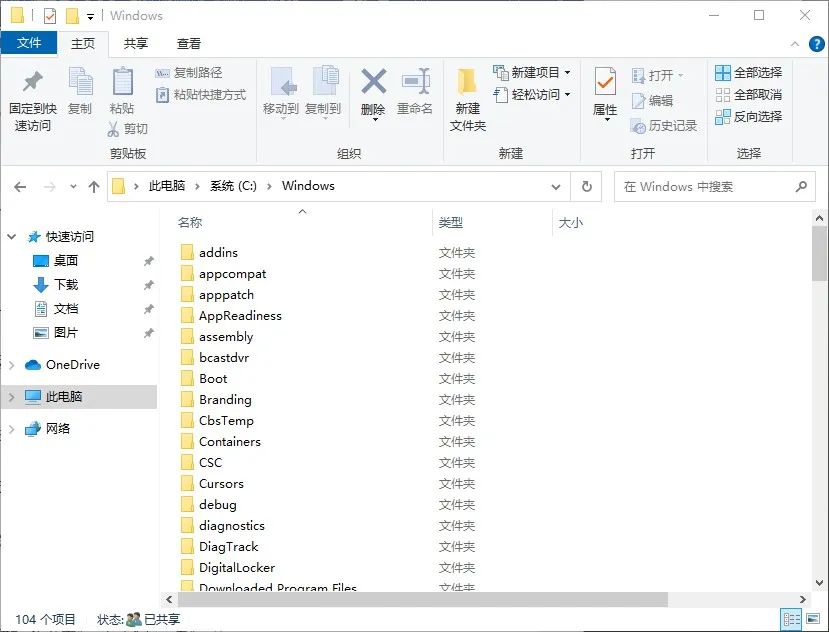Click the Open (打开) ribbon button
Viewport: 829px width, 632px height.
coord(658,76)
